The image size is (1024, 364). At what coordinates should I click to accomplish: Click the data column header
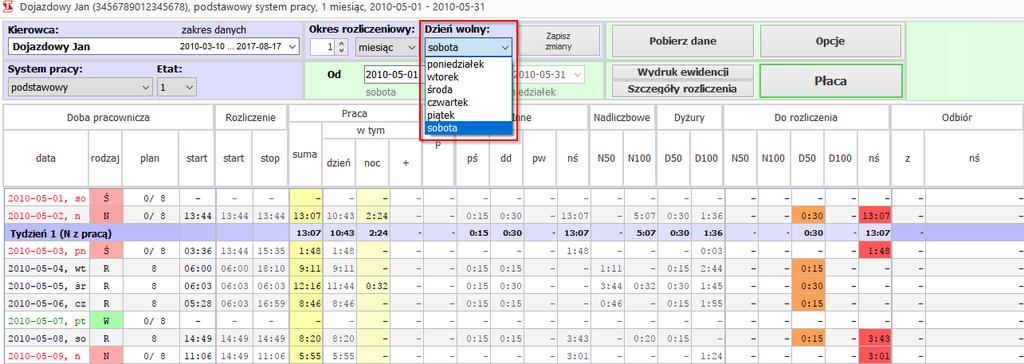coord(46,158)
